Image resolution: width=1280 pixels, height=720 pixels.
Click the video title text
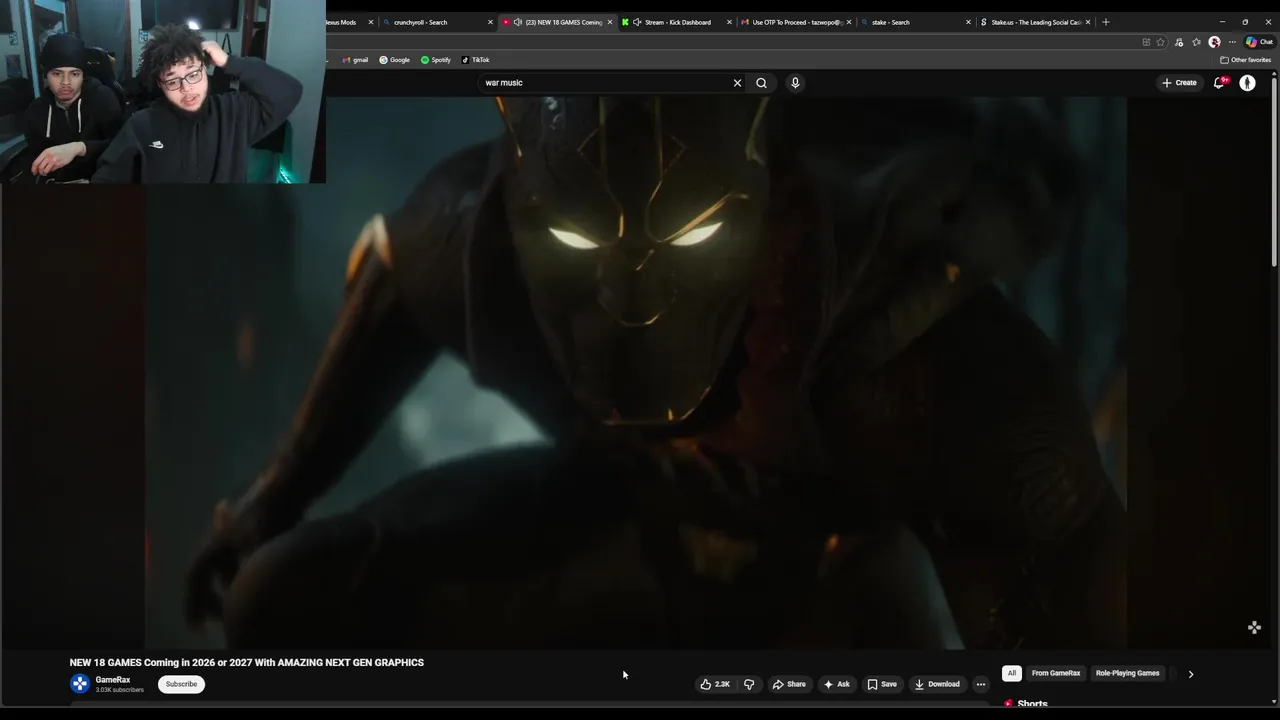coord(246,662)
